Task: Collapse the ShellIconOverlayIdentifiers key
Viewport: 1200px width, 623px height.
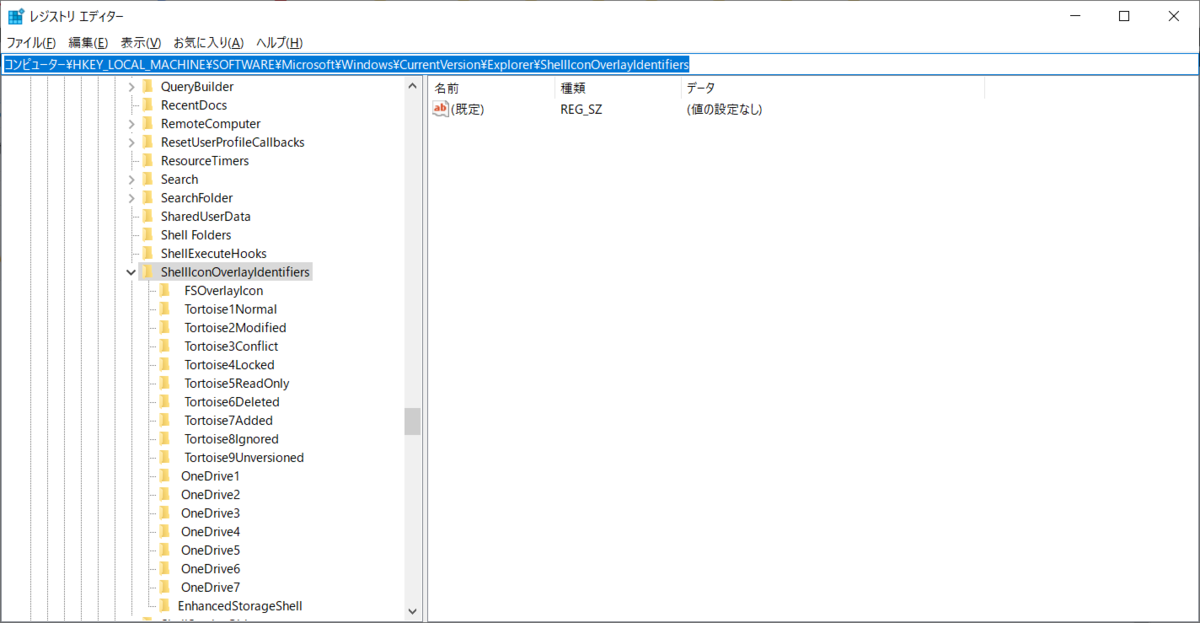Action: (131, 271)
